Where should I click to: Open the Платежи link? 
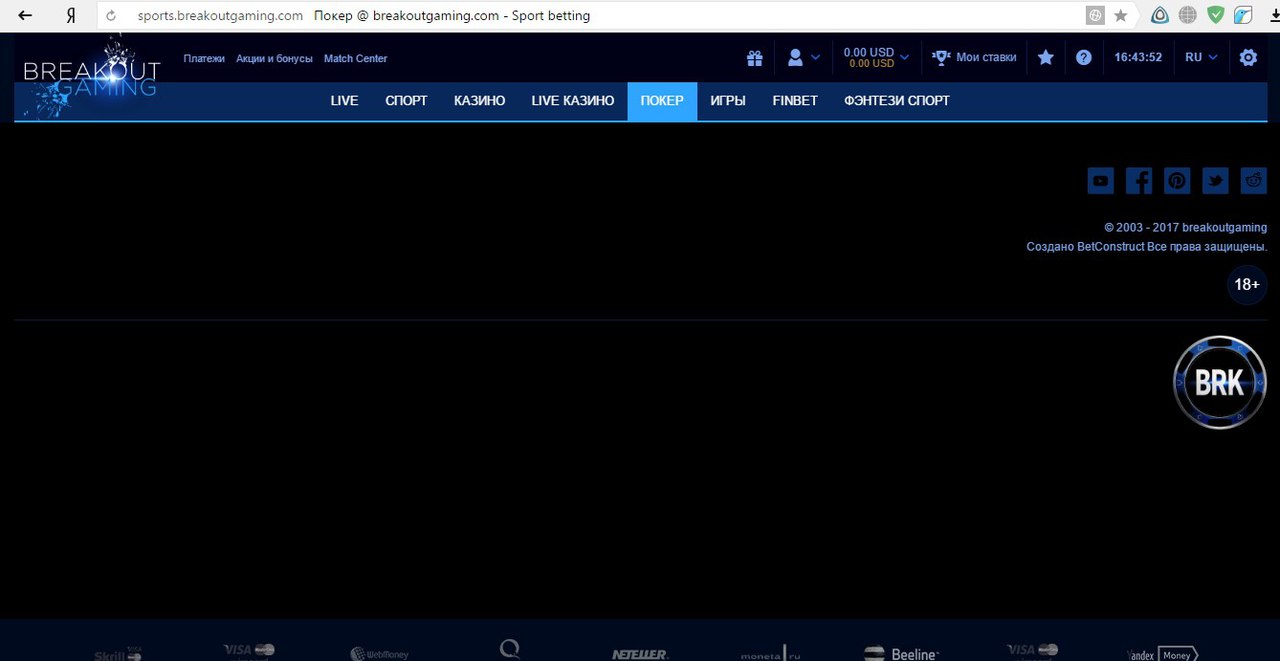pyautogui.click(x=204, y=59)
